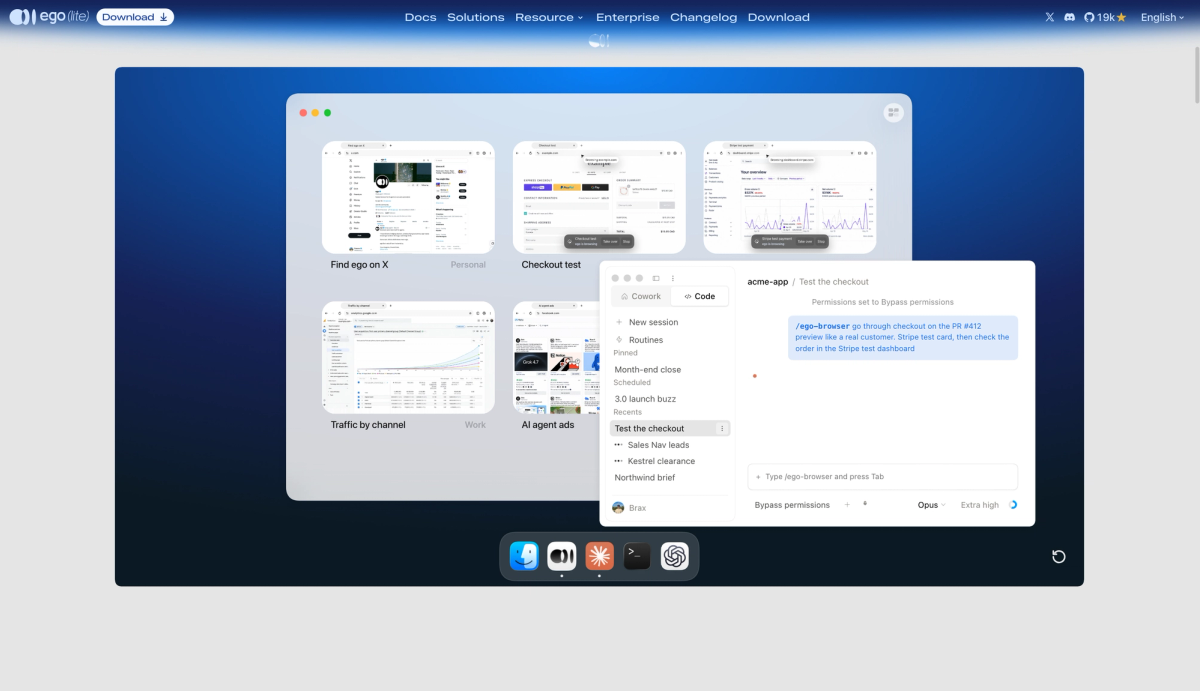Open the AI agent ads thumbnail
The width and height of the screenshot is (1200, 691).
[x=556, y=357]
